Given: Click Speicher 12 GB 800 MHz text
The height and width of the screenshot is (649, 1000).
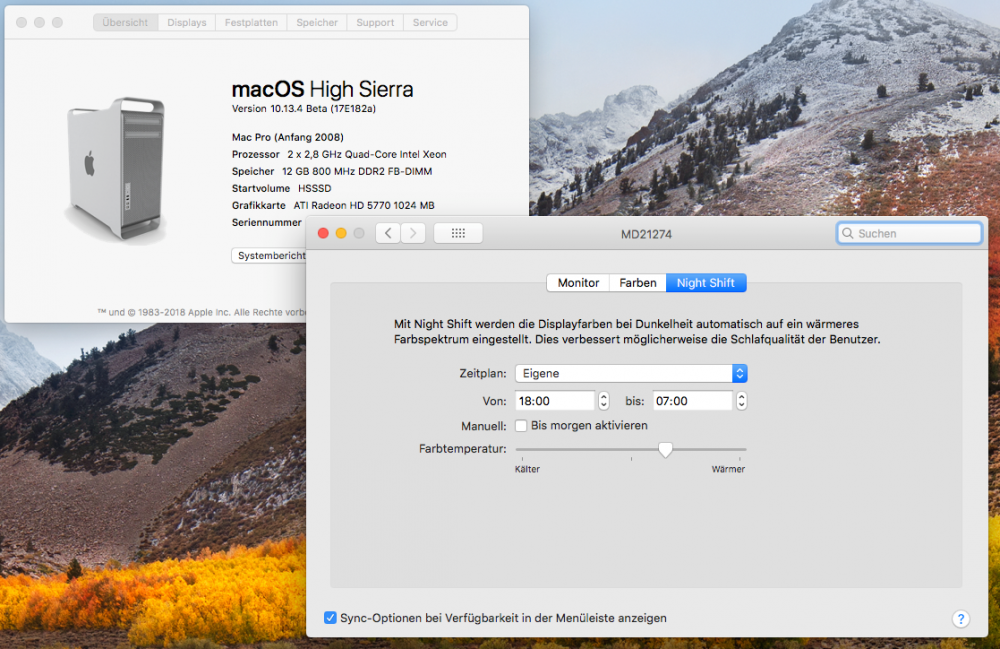Looking at the screenshot, I should (x=332, y=171).
